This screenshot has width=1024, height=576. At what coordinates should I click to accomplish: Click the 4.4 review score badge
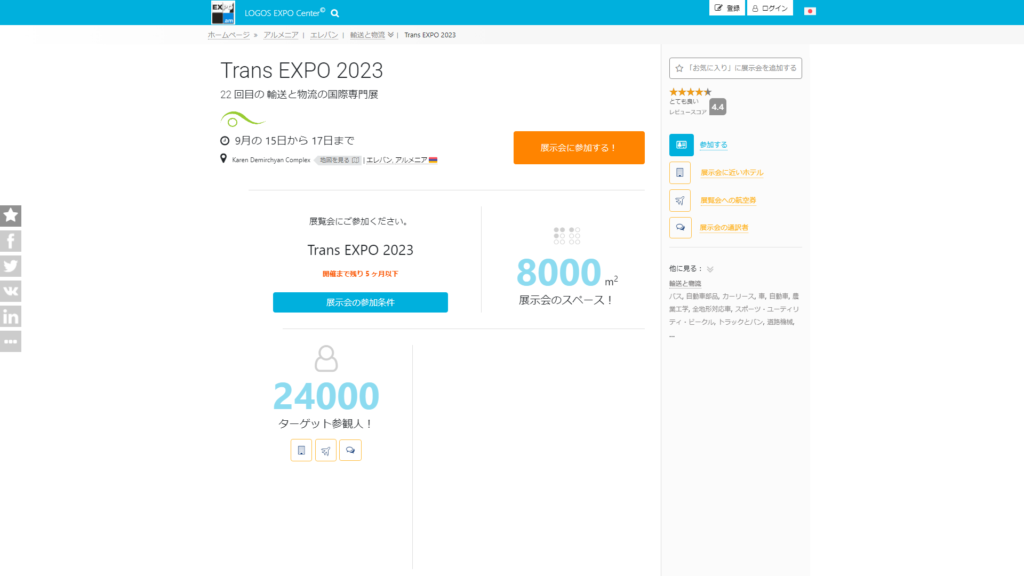coord(718,106)
